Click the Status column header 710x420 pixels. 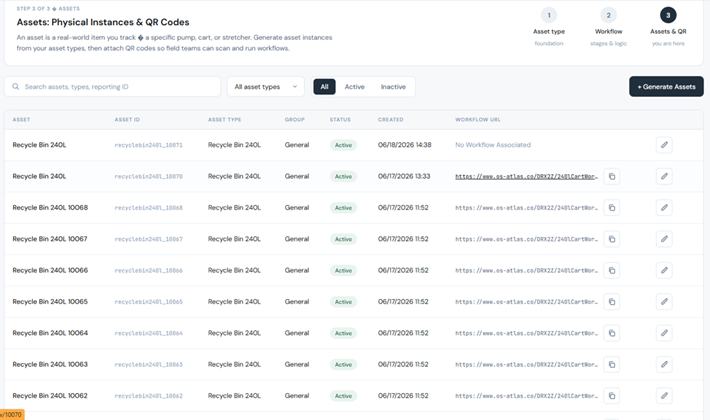click(x=340, y=119)
